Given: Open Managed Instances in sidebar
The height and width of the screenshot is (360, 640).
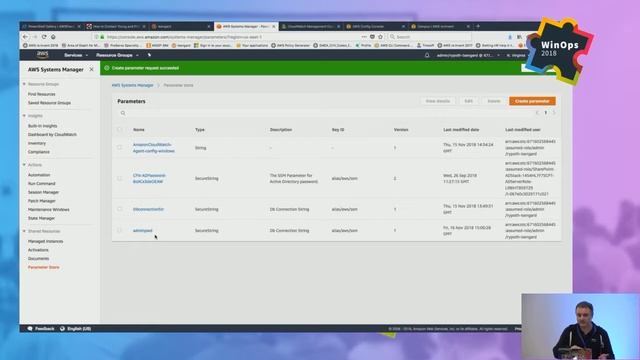Looking at the screenshot, I should (x=45, y=241).
